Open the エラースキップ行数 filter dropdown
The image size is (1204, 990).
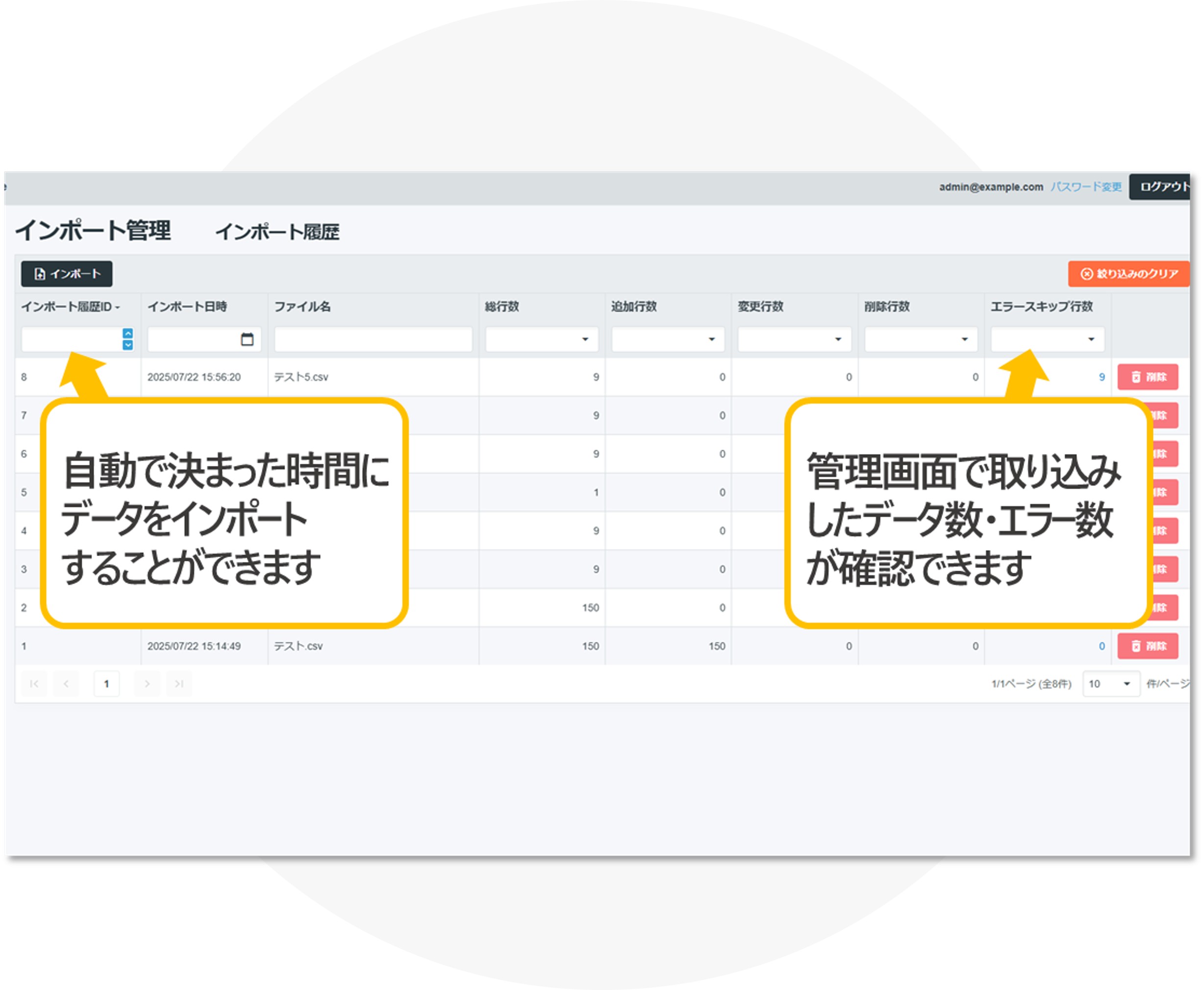click(1091, 340)
